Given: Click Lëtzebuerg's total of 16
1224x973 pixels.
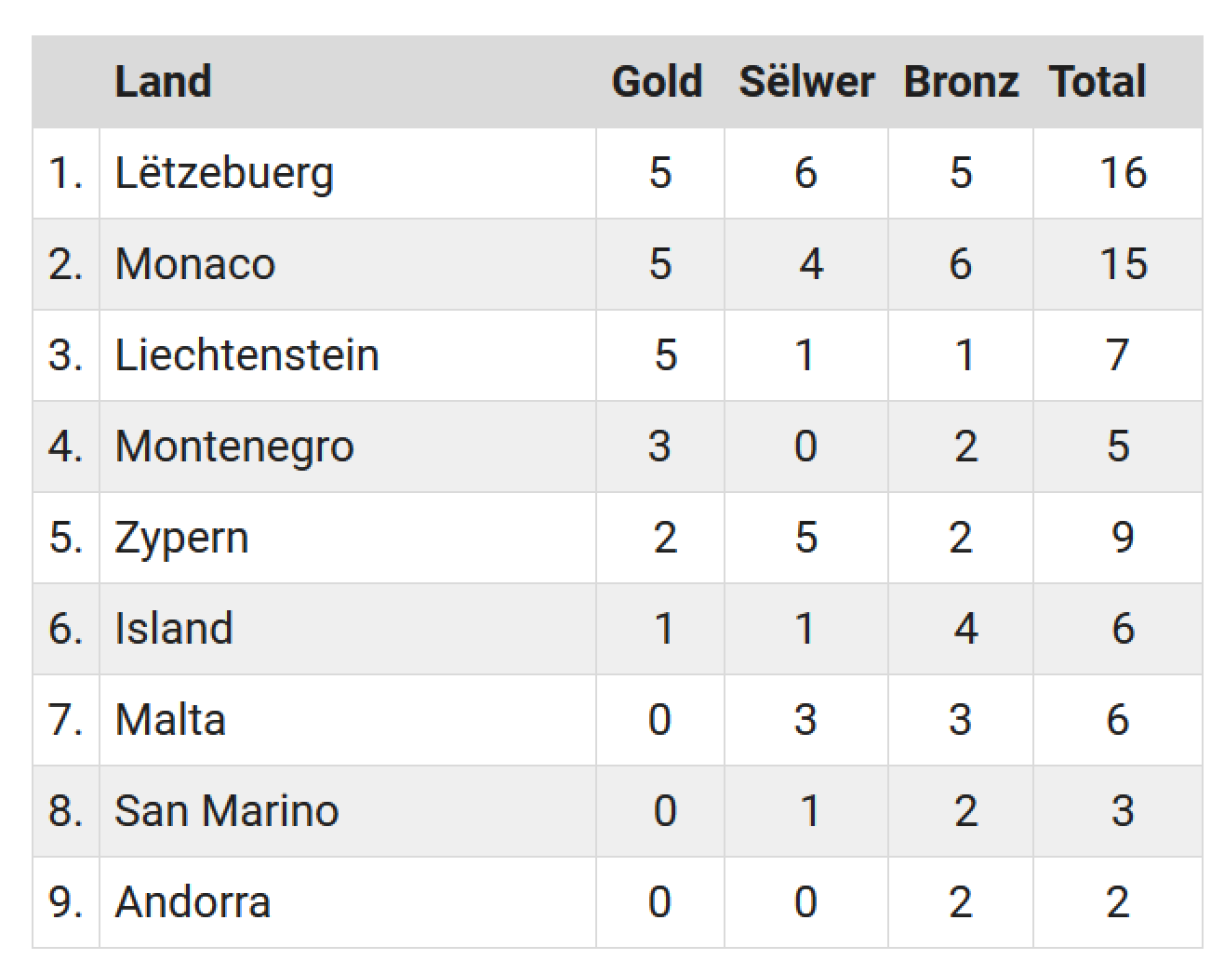Looking at the screenshot, I should 1121,174.
